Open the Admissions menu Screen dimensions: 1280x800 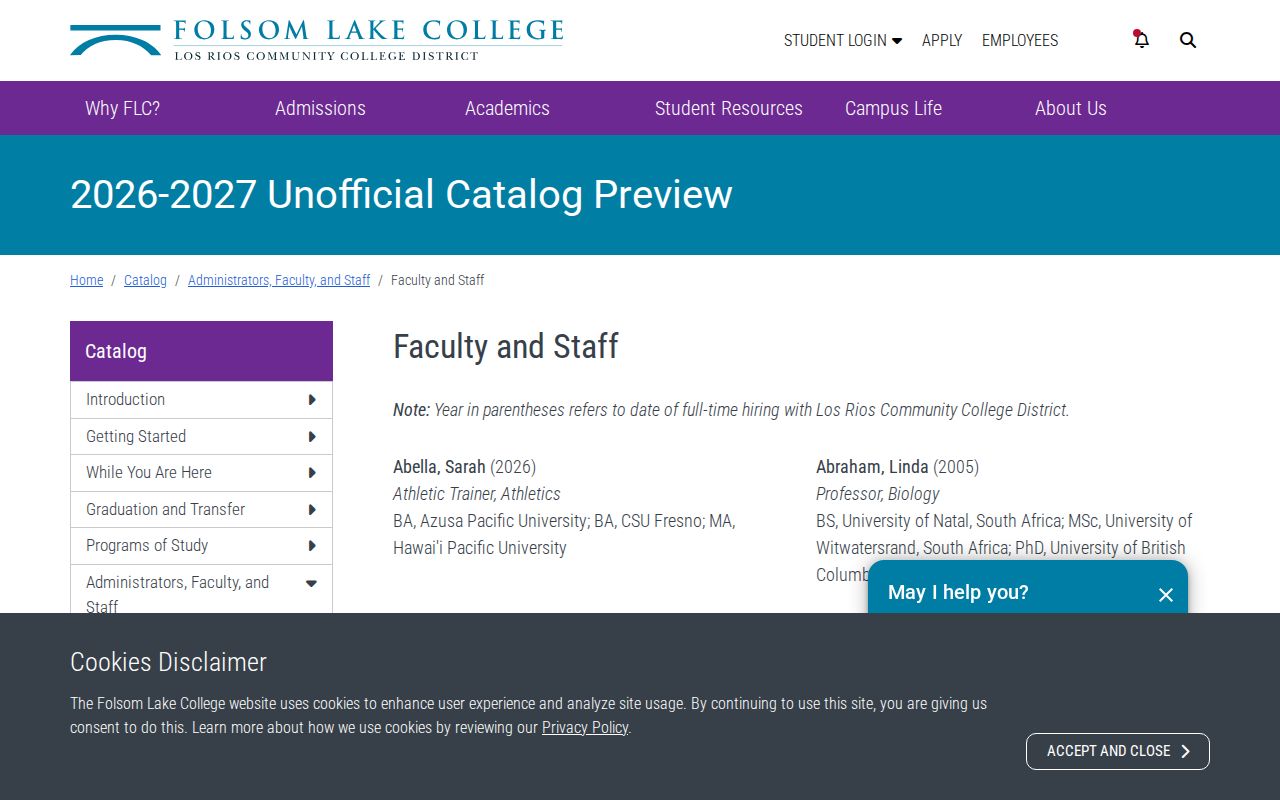pos(320,108)
